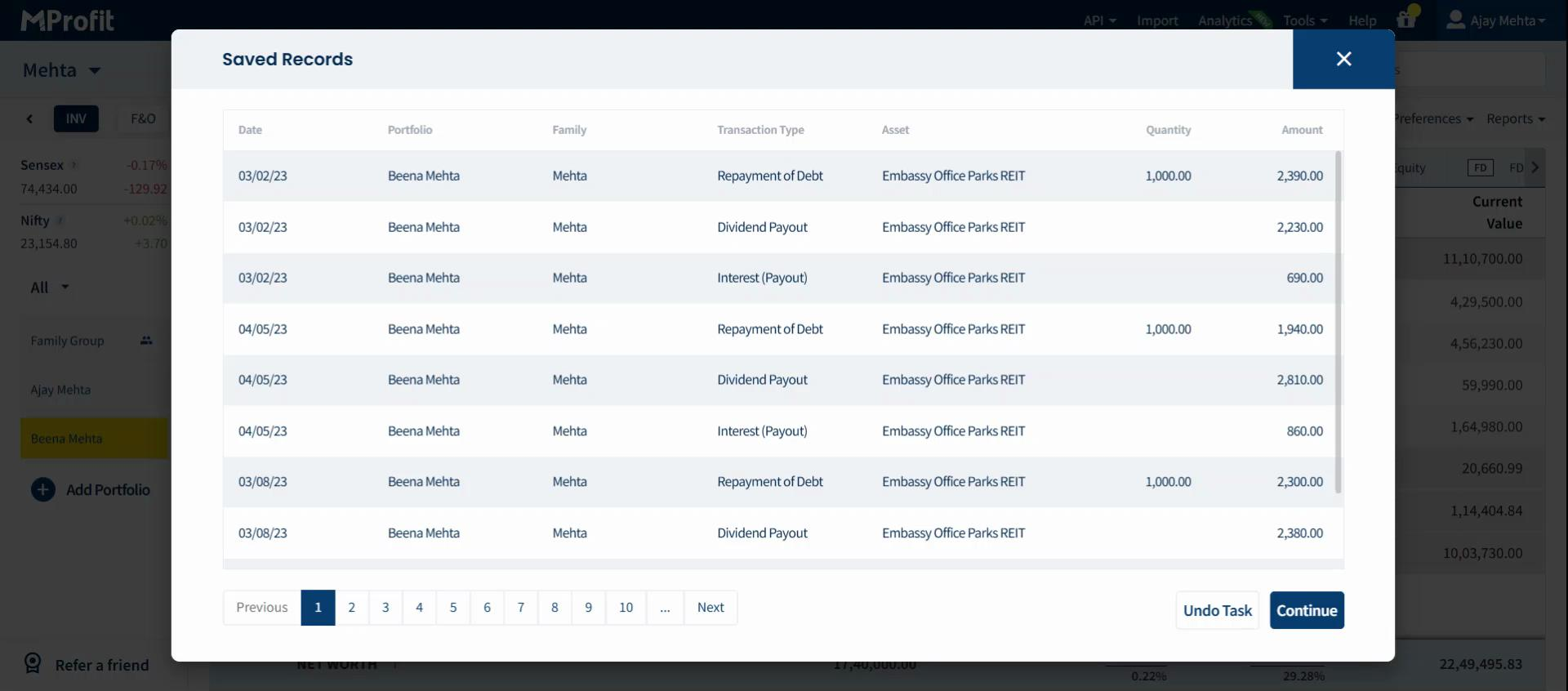Click the Amount column header
This screenshot has width=1568, height=691.
coord(1302,130)
